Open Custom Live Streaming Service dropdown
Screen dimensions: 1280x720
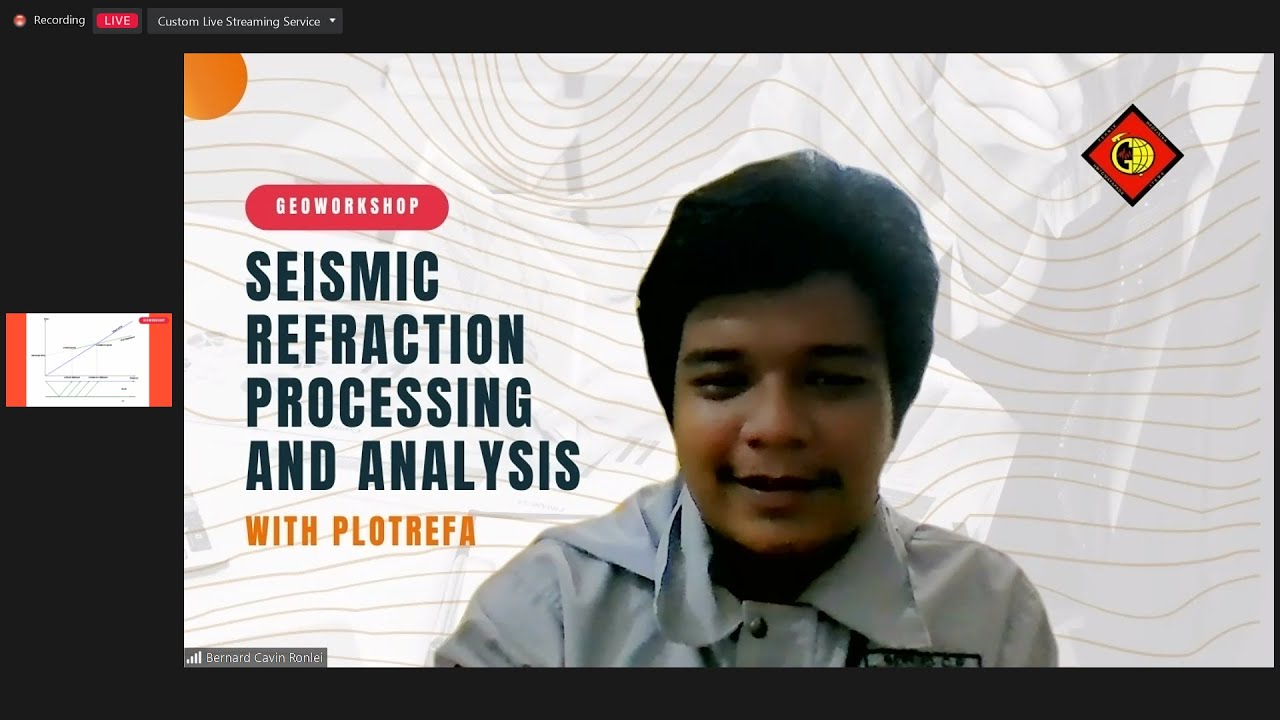coord(245,21)
